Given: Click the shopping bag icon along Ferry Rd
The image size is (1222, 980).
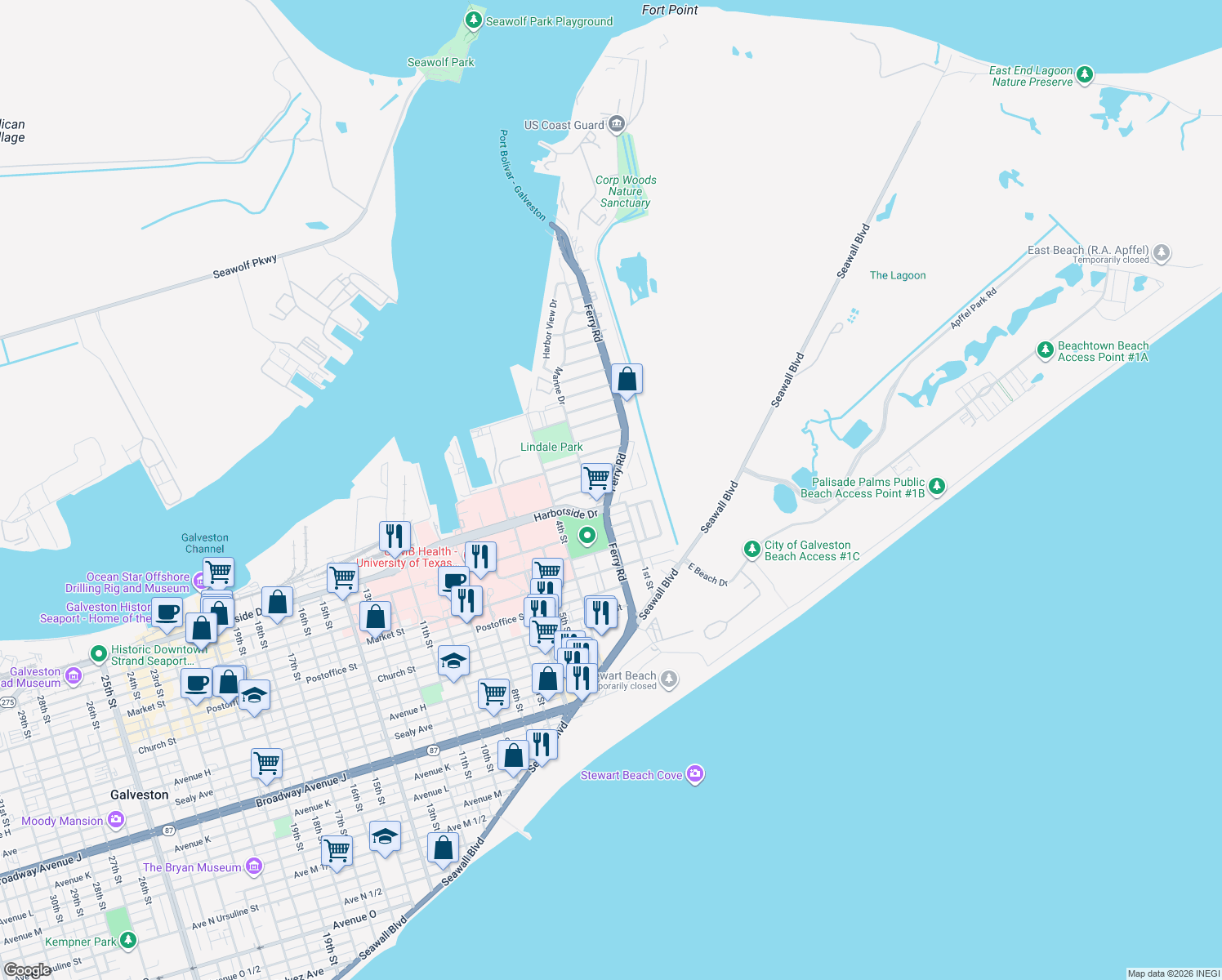Looking at the screenshot, I should point(627,378).
